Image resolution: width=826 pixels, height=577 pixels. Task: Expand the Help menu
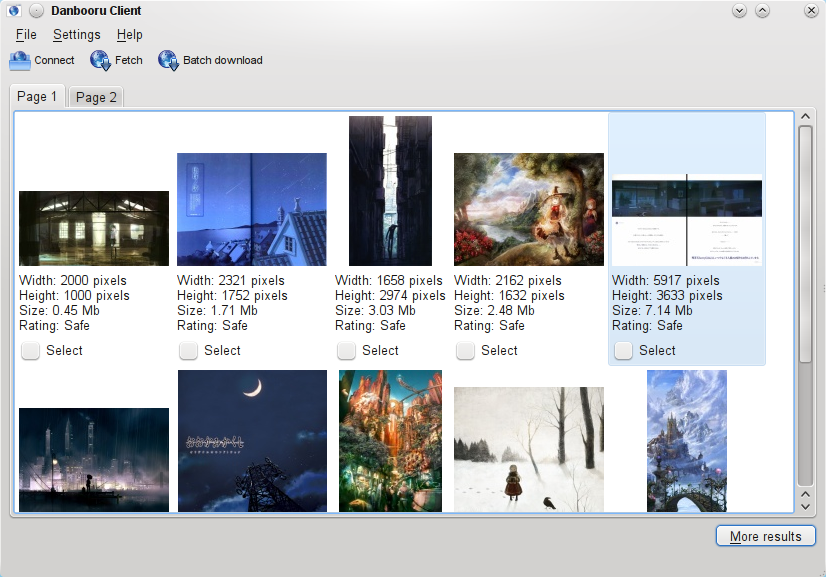[x=130, y=35]
